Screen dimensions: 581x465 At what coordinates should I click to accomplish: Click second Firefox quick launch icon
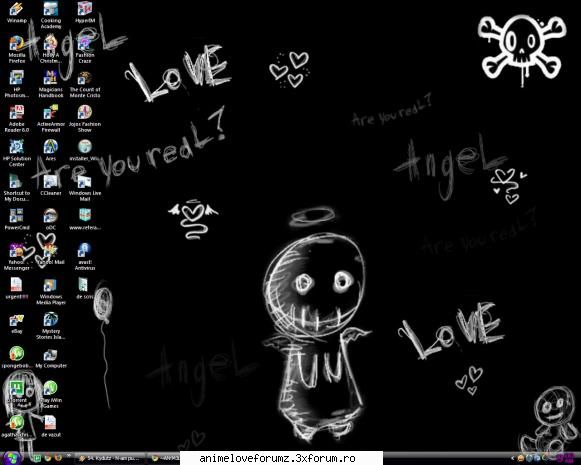(58, 458)
